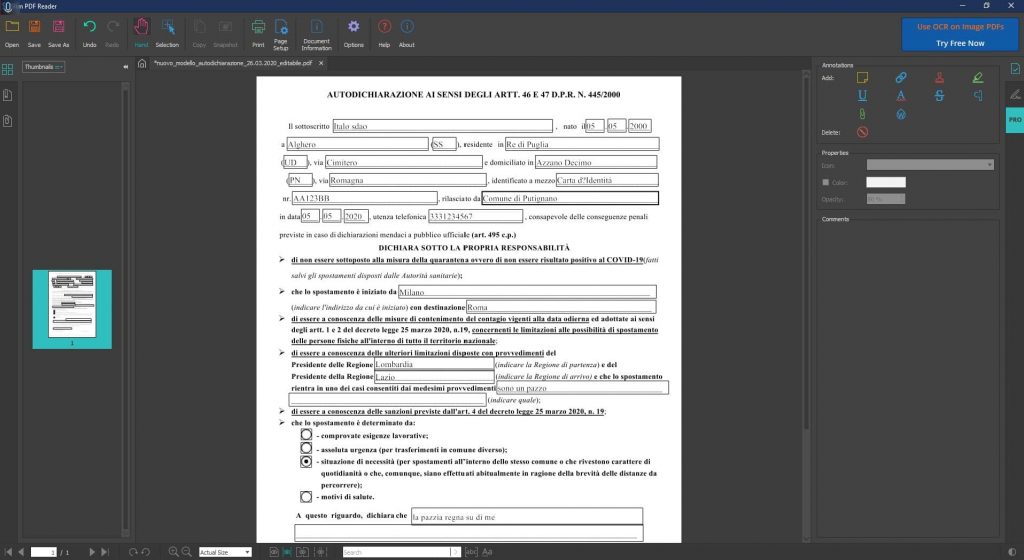The width and height of the screenshot is (1024, 560).
Task: Click the 'Lombardia' region field
Action: tap(434, 364)
